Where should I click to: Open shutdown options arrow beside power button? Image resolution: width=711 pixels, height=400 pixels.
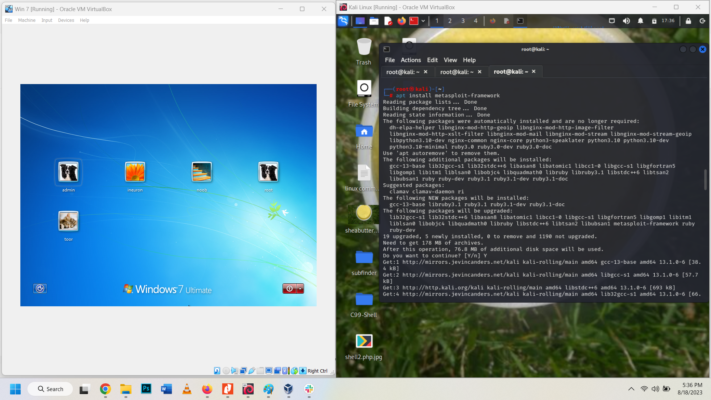point(300,288)
